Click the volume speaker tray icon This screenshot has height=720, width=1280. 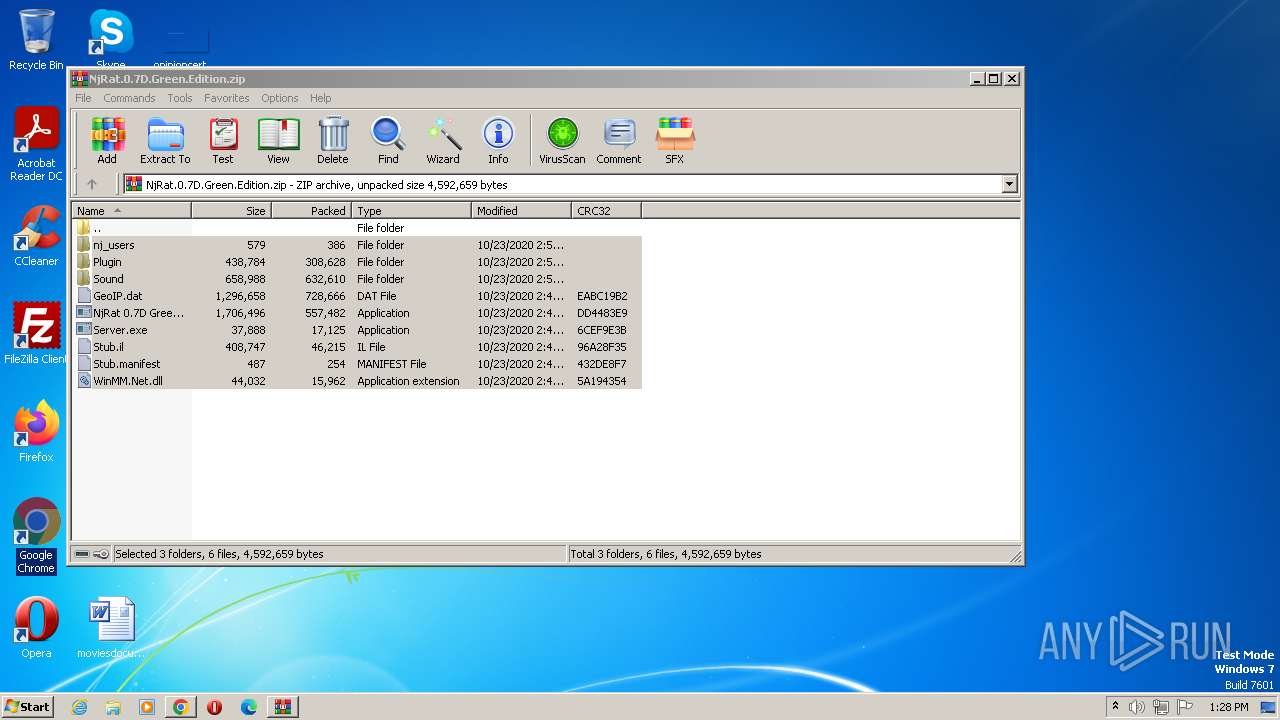coord(1137,707)
